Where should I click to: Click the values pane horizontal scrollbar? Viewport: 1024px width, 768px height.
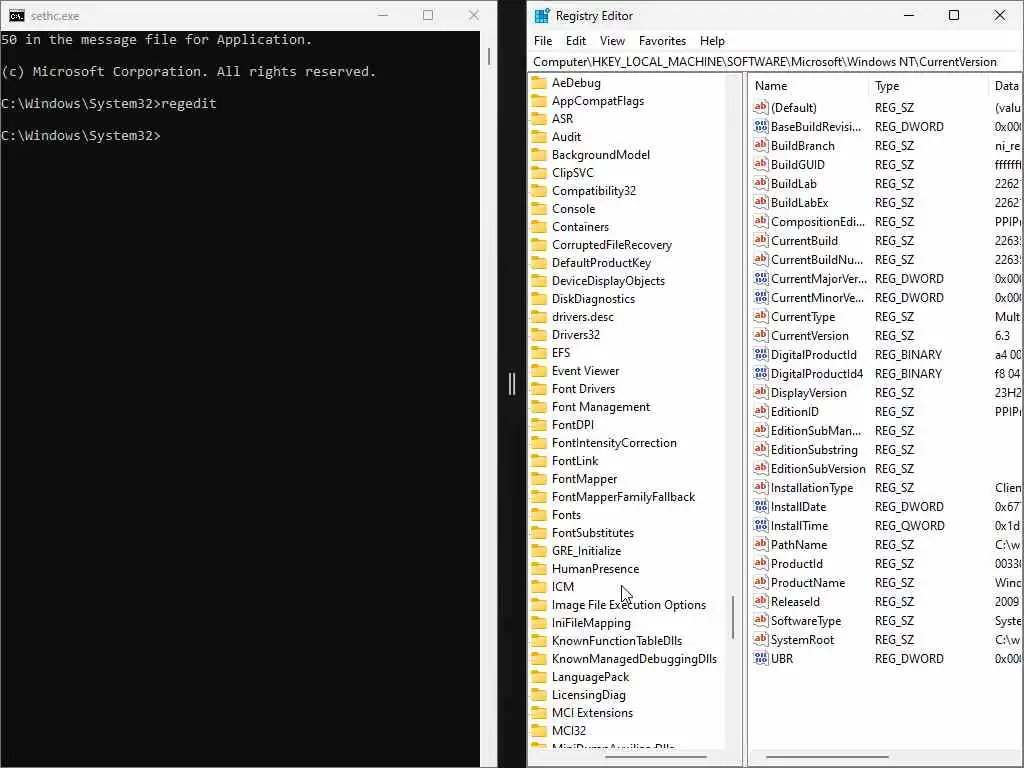point(827,757)
